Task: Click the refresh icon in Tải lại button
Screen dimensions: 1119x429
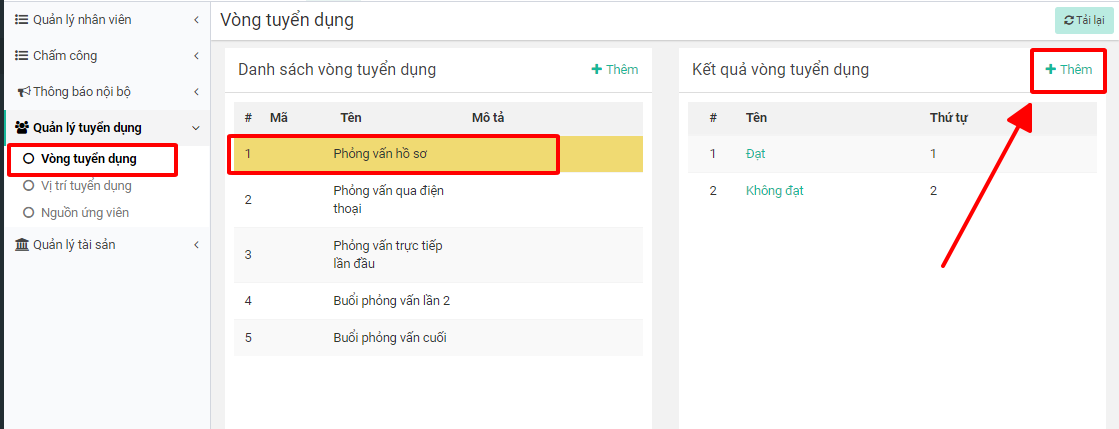Action: (1069, 20)
